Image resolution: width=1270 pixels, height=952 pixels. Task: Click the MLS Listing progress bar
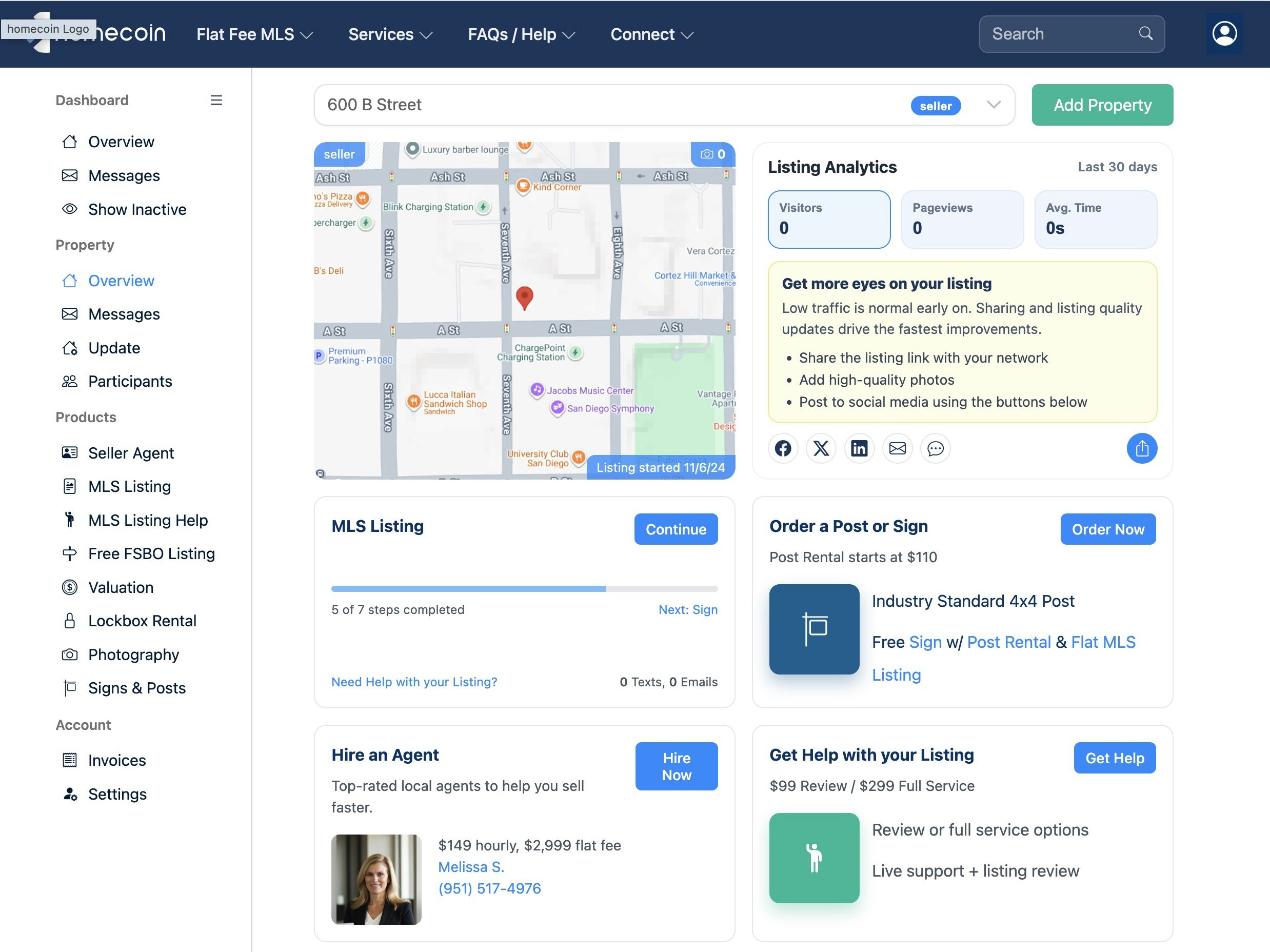pyautogui.click(x=524, y=588)
